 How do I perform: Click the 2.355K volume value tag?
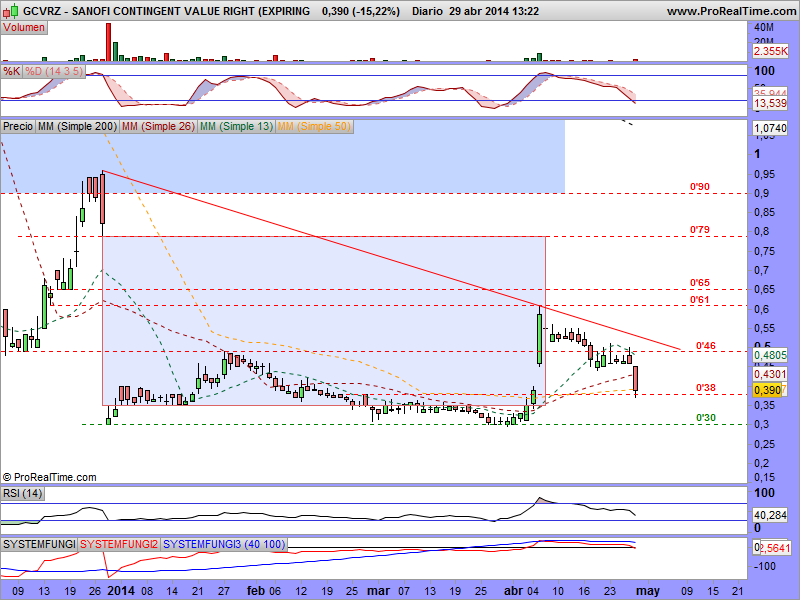coord(770,51)
